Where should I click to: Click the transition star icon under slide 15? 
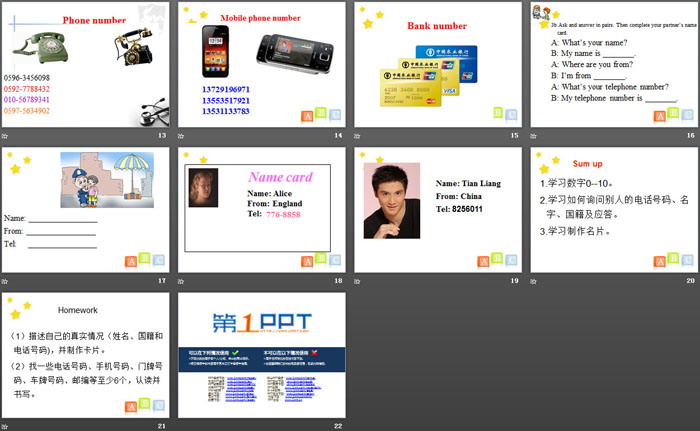pyautogui.click(x=357, y=136)
